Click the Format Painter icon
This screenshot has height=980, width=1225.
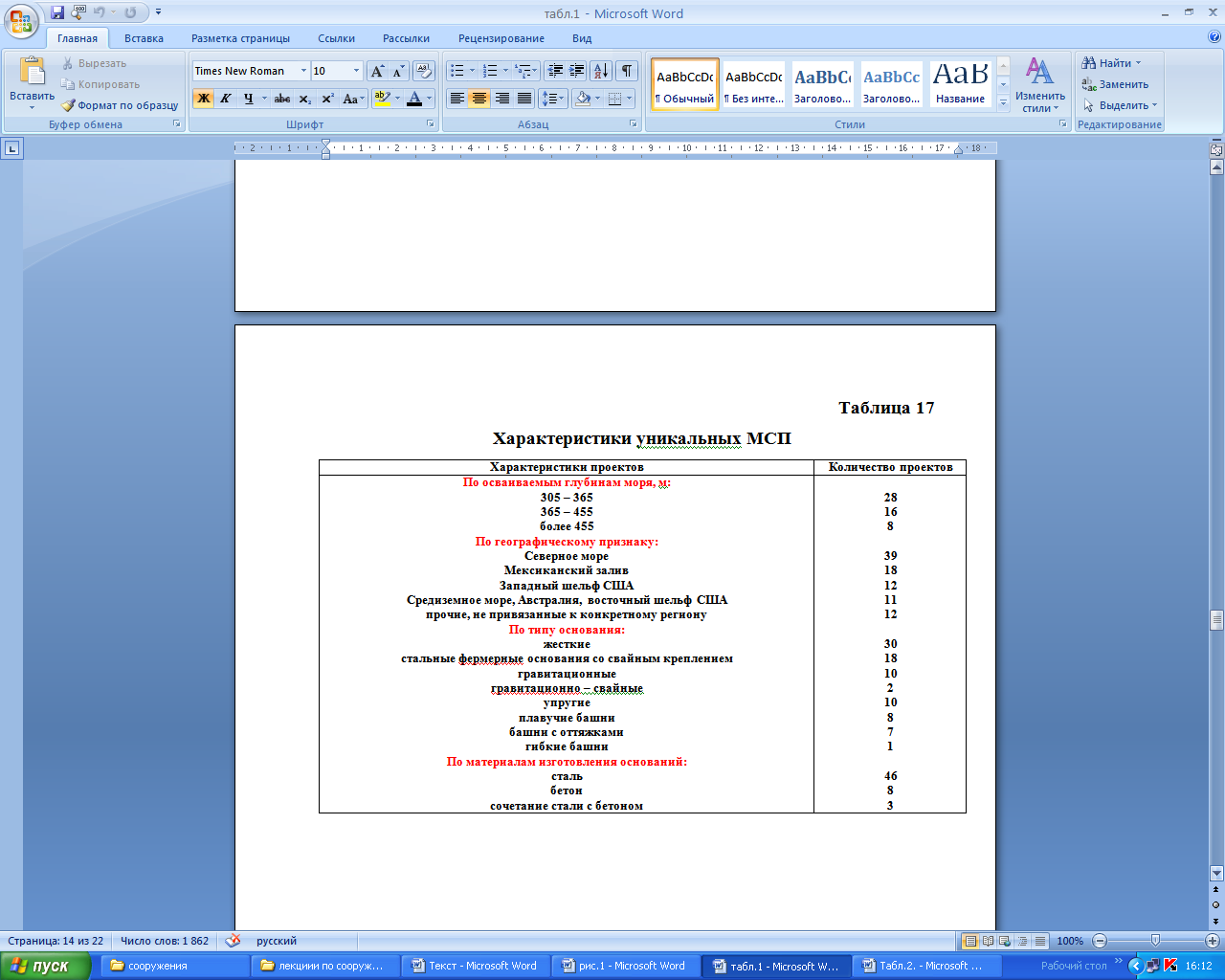[68, 105]
